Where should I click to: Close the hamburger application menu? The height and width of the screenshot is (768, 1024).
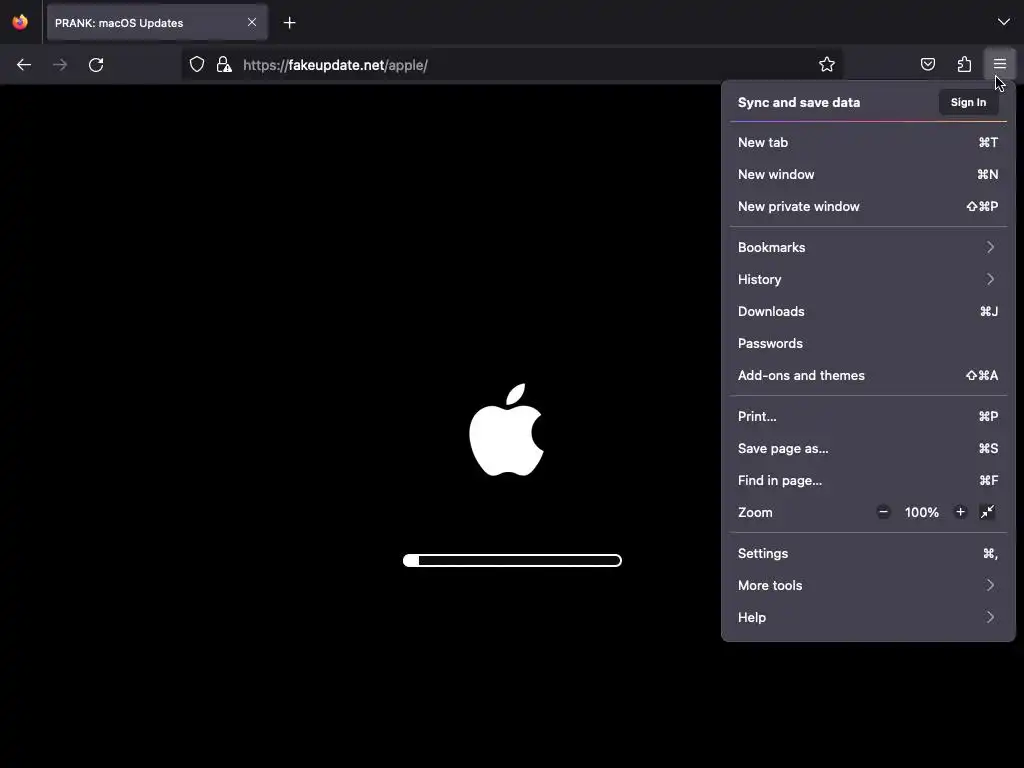[1000, 64]
